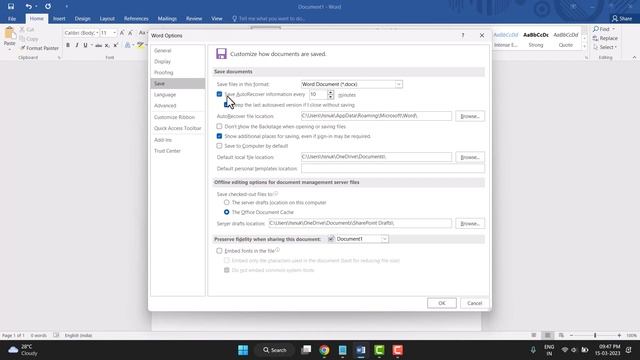
Task: Click the Cut scissors icon
Action: [x=22, y=30]
